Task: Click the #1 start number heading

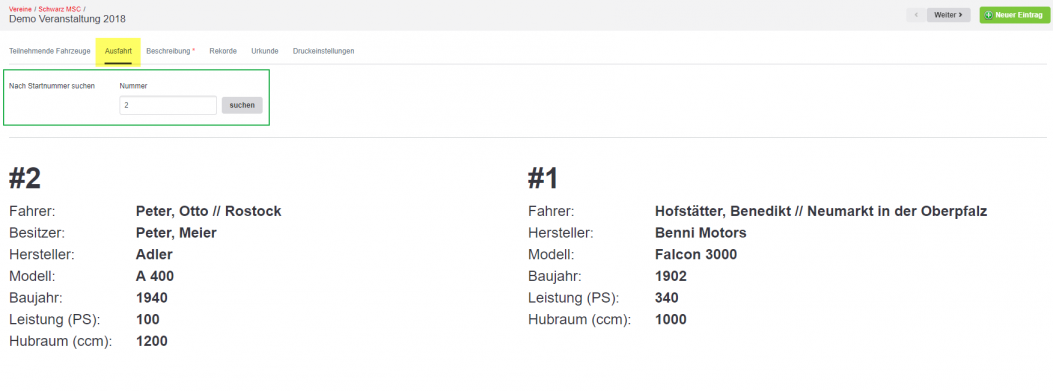Action: point(543,179)
